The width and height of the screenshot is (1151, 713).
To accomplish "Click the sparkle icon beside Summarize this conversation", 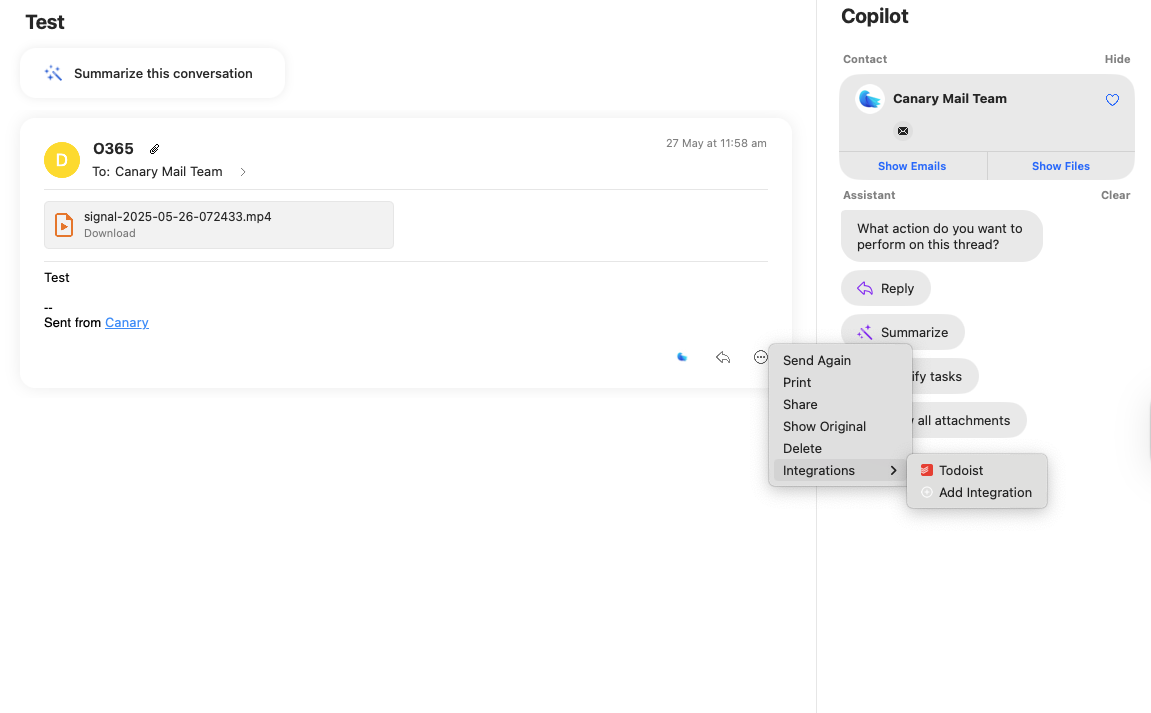I will pos(54,73).
